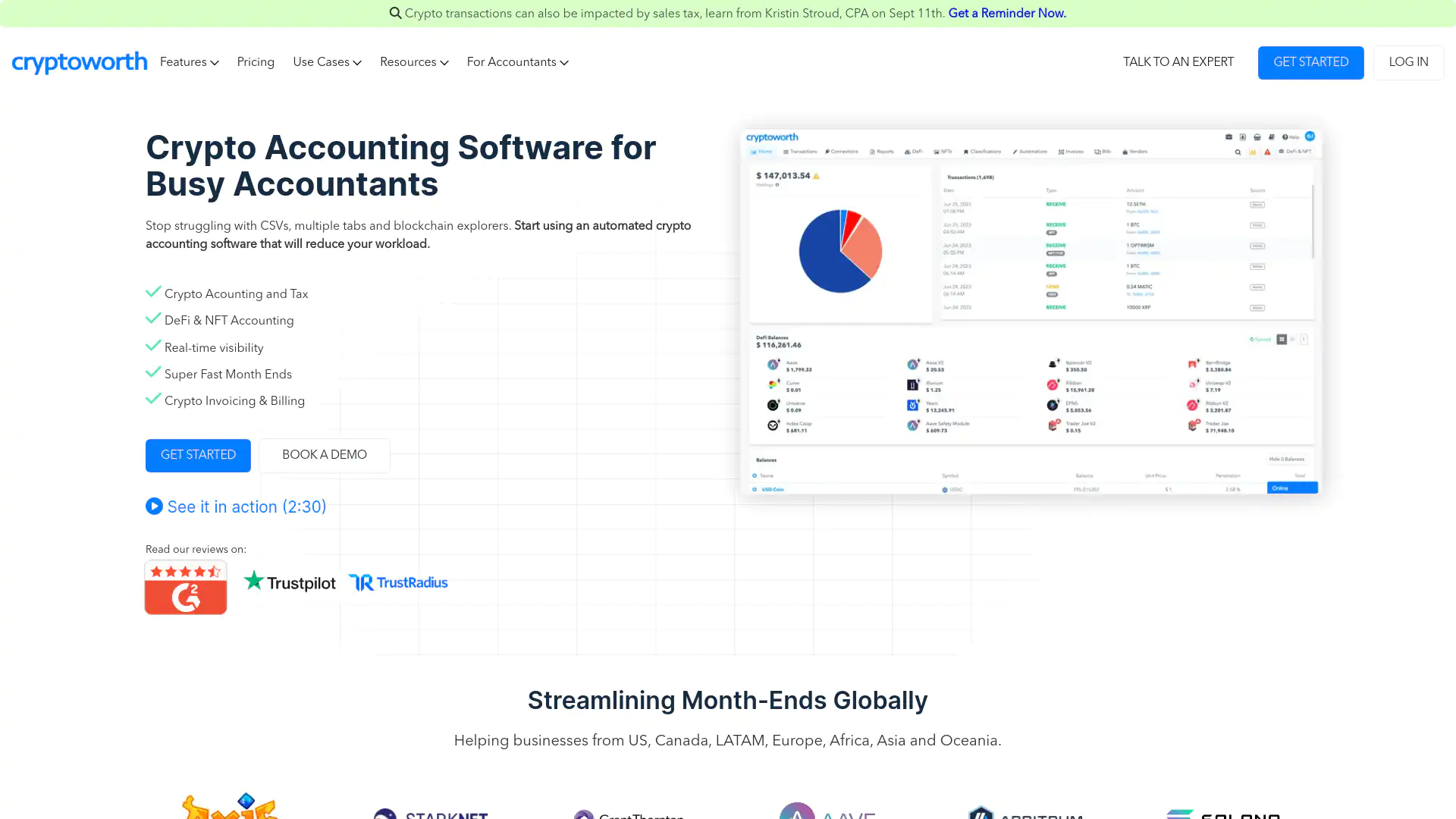Click the dashboard preview screenshot

click(x=1031, y=311)
